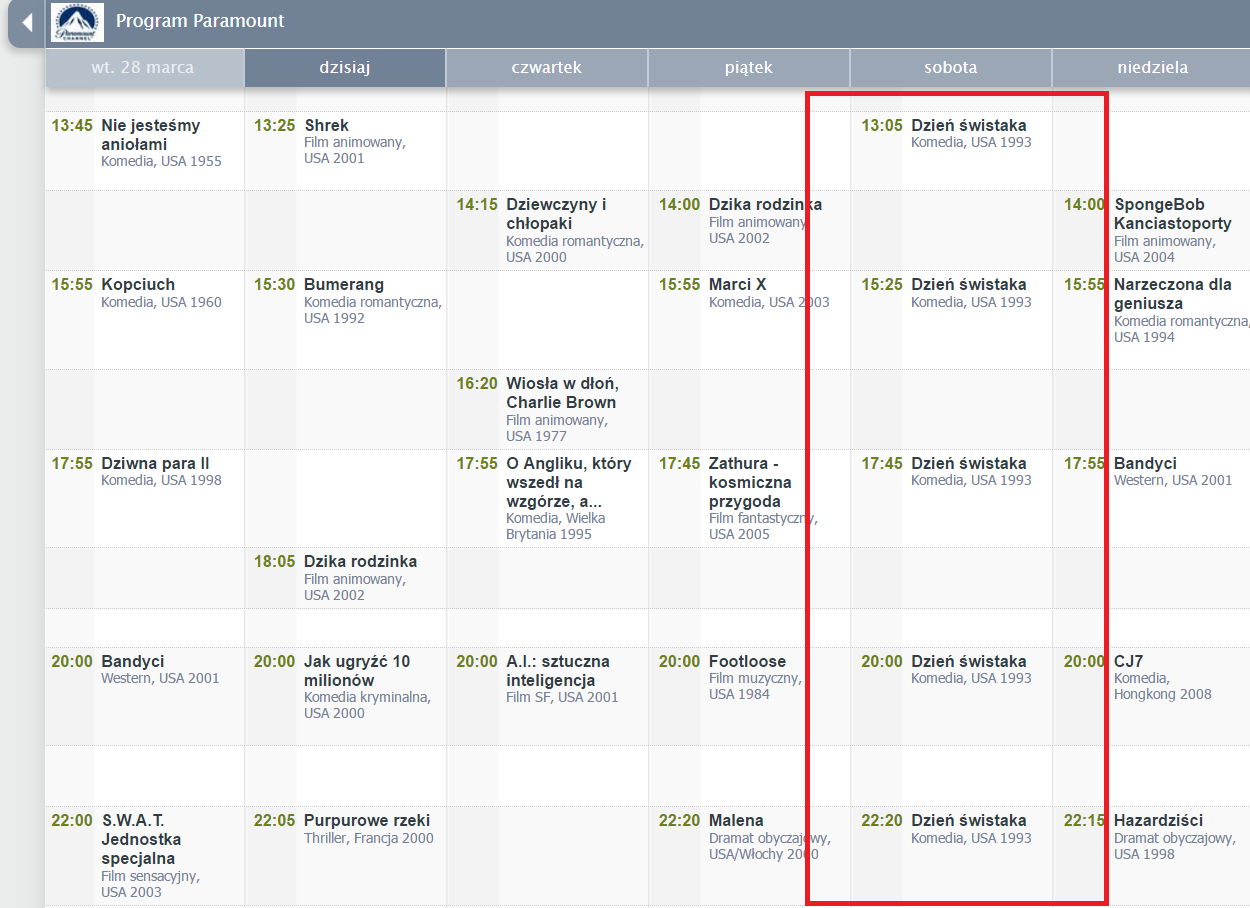The image size is (1250, 908).
Task: Open 'Malena' at 22:20
Action: click(736, 820)
